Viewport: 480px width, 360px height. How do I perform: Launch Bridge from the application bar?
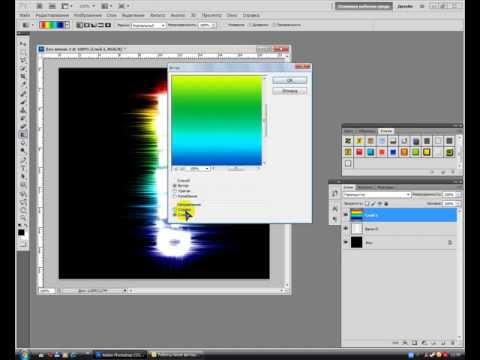tap(40, 6)
